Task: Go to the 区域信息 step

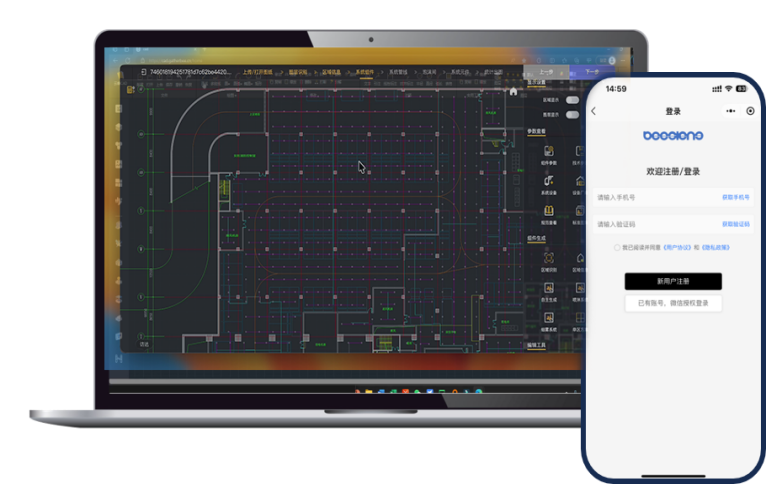Action: (x=331, y=72)
